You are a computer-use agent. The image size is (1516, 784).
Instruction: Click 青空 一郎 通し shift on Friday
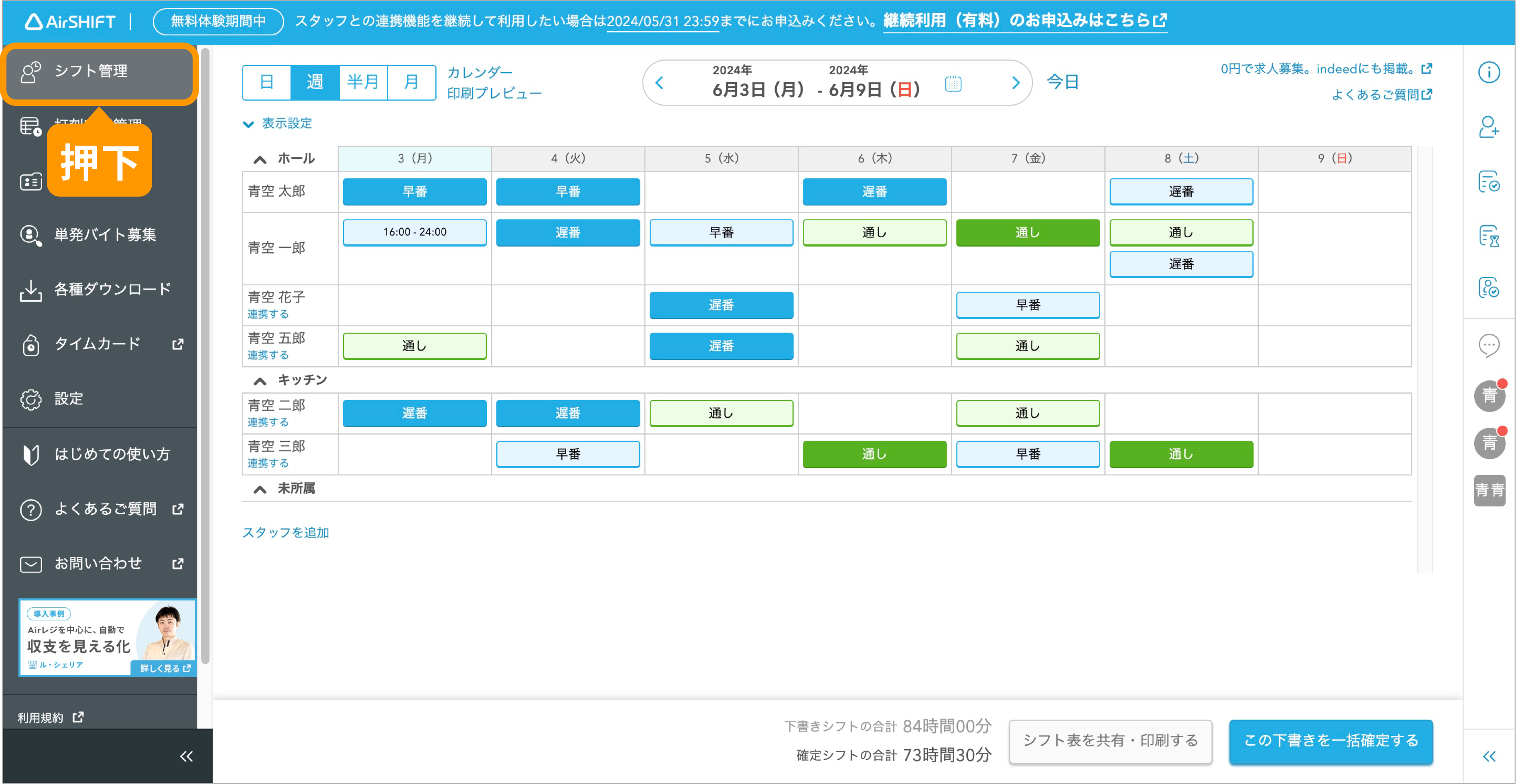1028,232
